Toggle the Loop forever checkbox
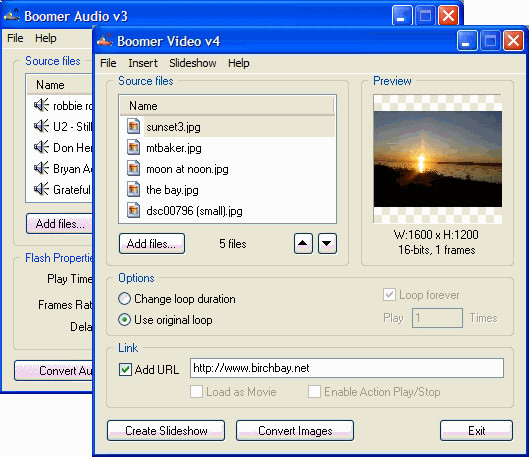This screenshot has width=529, height=457. [x=389, y=295]
